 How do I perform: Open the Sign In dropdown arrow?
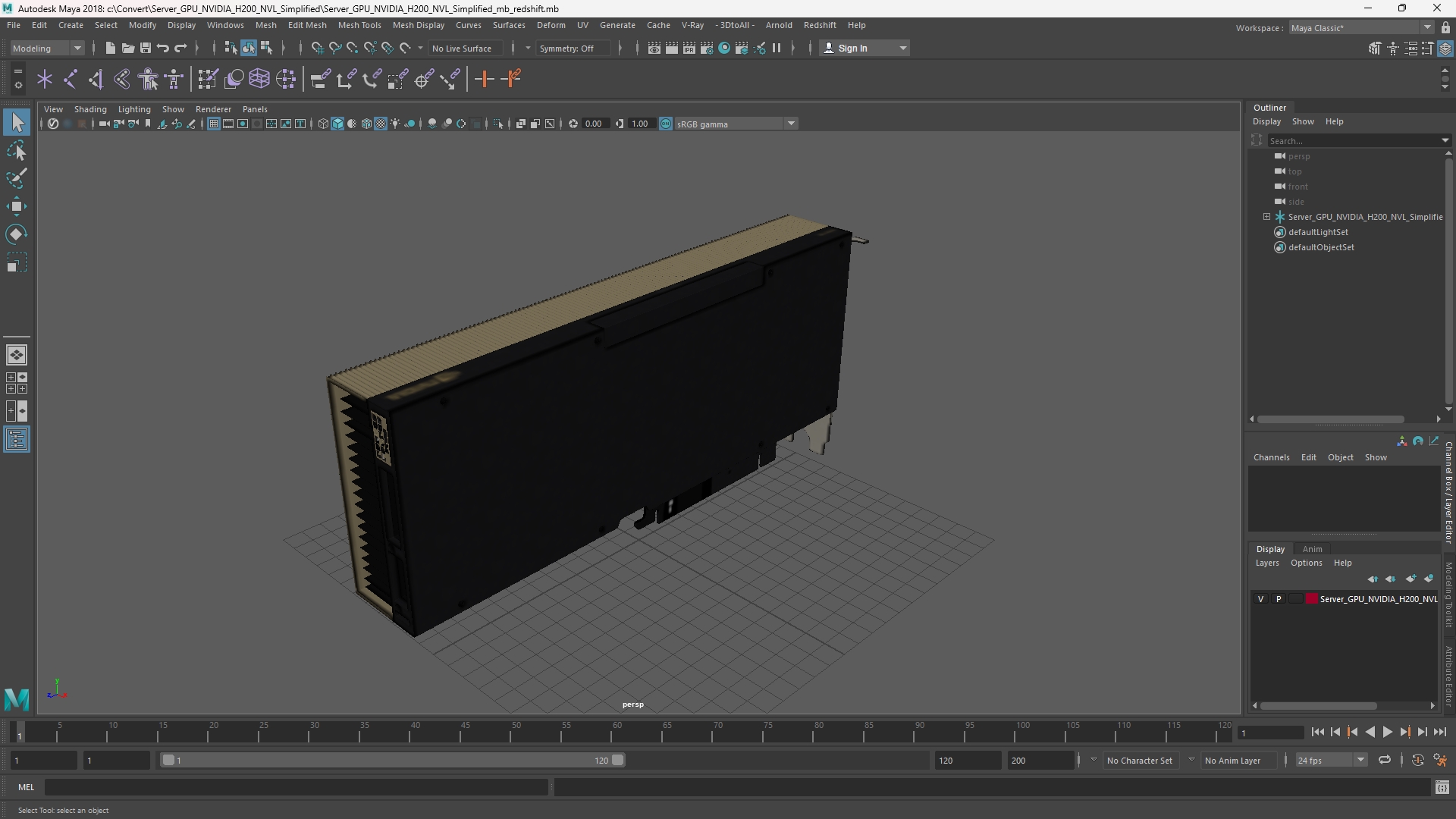tap(902, 48)
